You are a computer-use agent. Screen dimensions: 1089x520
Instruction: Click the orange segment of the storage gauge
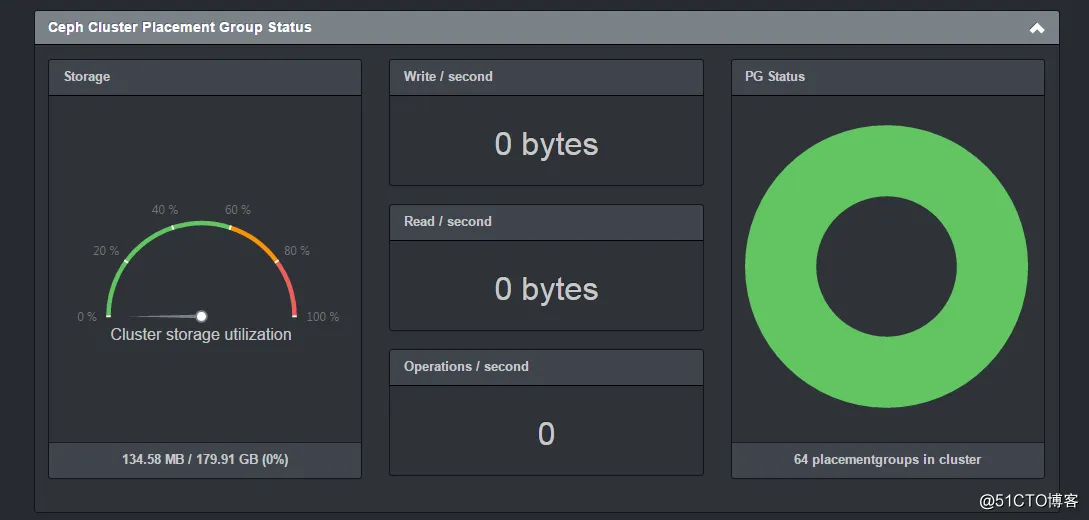point(256,242)
